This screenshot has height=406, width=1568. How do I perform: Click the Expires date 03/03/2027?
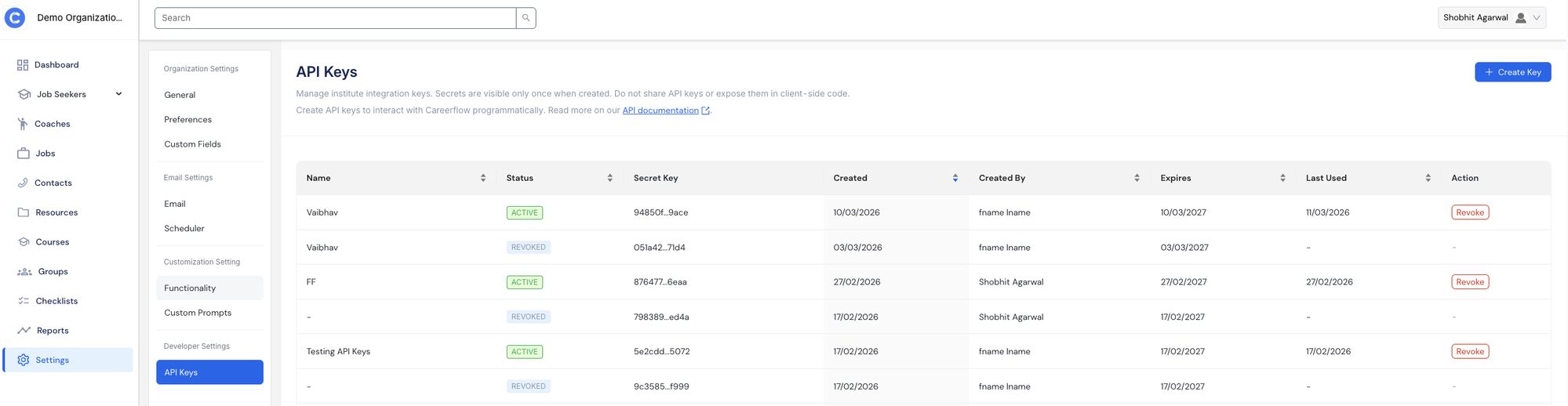click(x=1184, y=247)
